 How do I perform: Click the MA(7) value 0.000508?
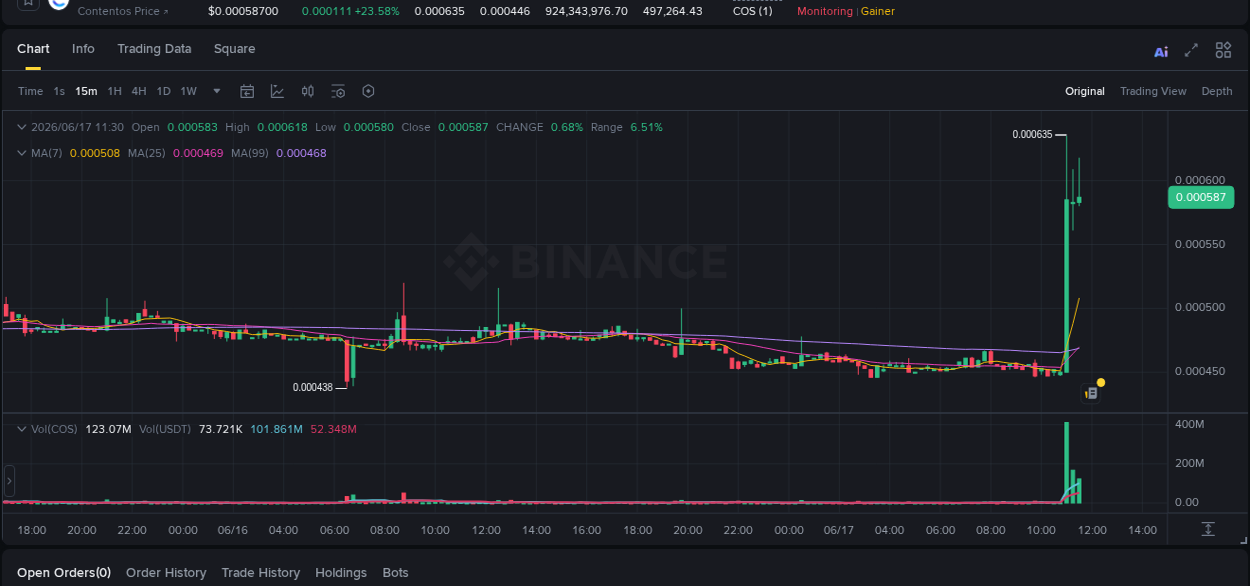95,153
